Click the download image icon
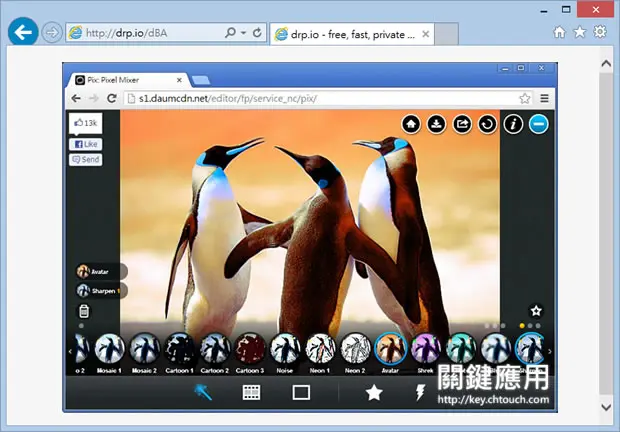Screen dimensions: 620x432 [x=437, y=124]
